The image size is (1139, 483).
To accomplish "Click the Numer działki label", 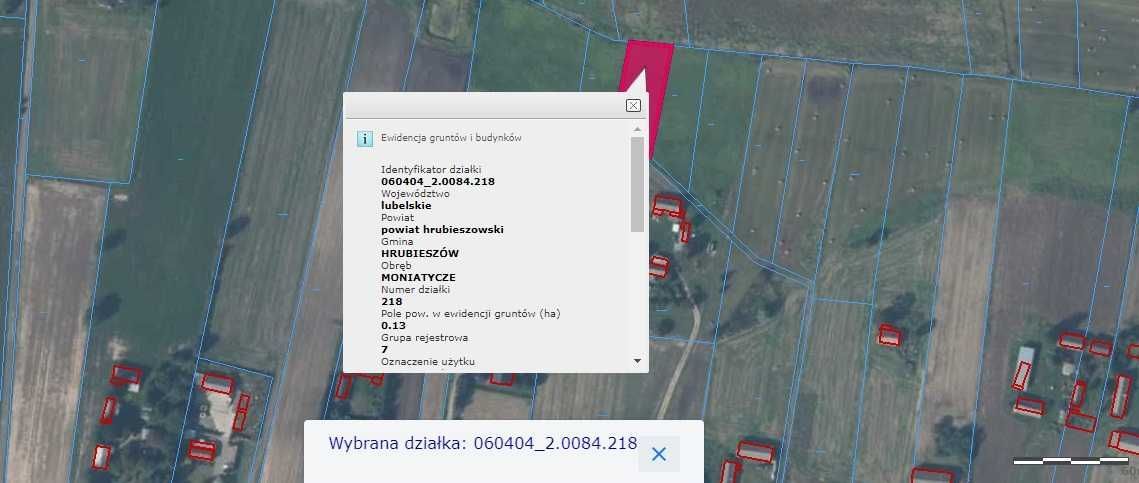I will [416, 289].
